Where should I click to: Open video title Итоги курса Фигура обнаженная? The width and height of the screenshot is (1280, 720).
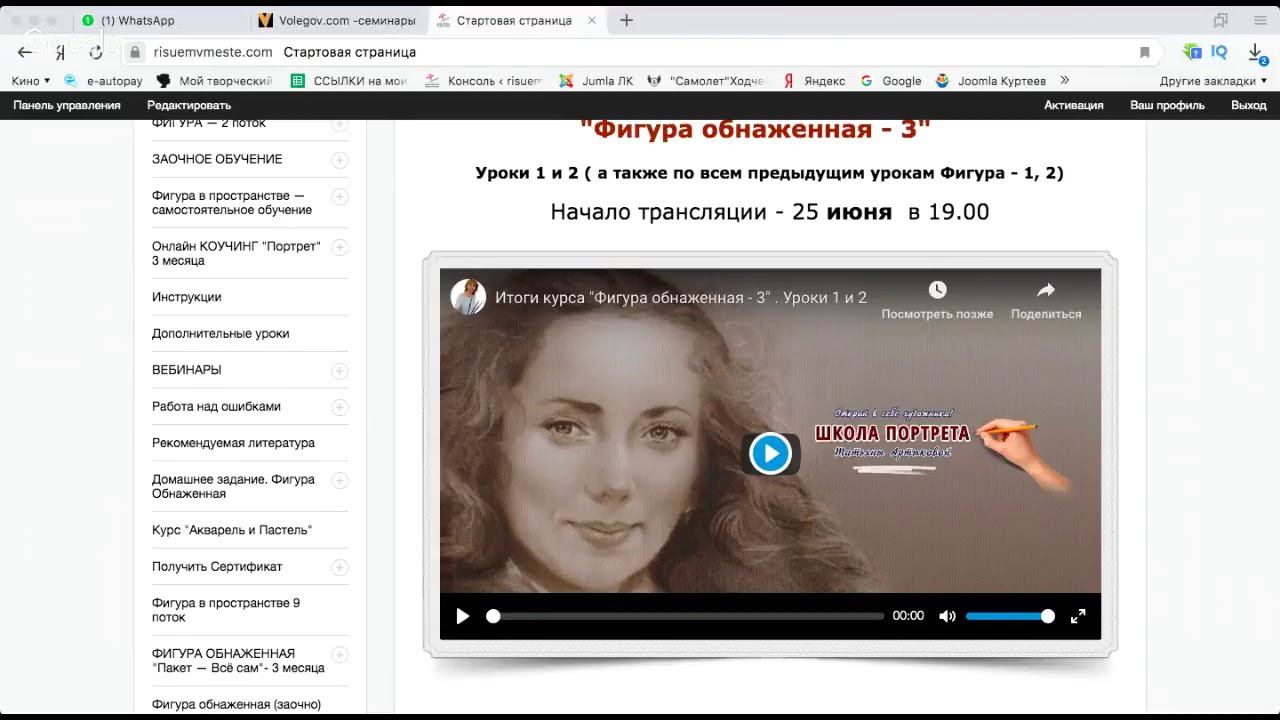(x=681, y=297)
